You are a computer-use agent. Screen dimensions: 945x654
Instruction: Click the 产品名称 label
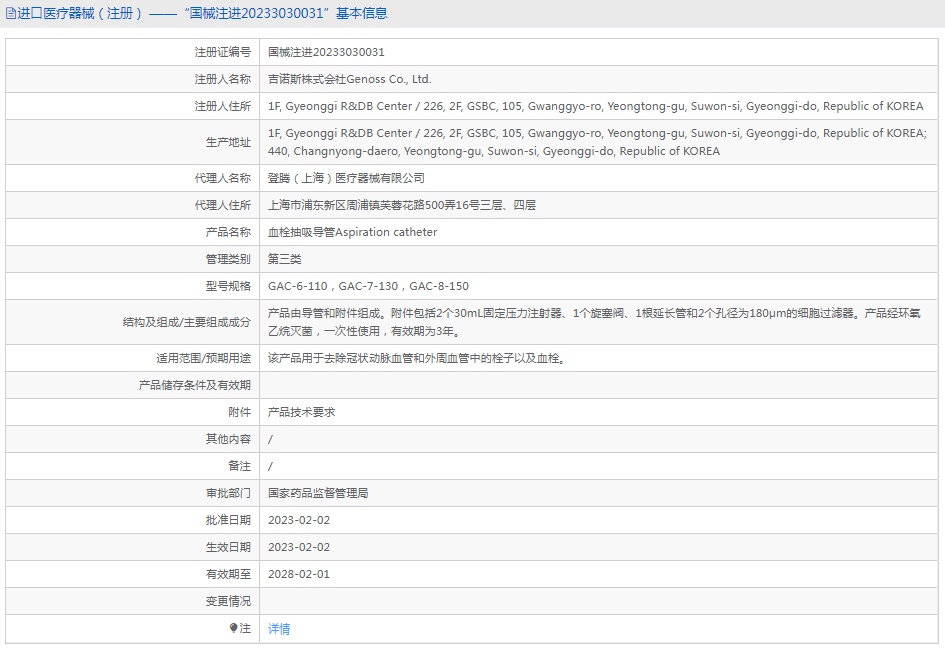click(228, 232)
